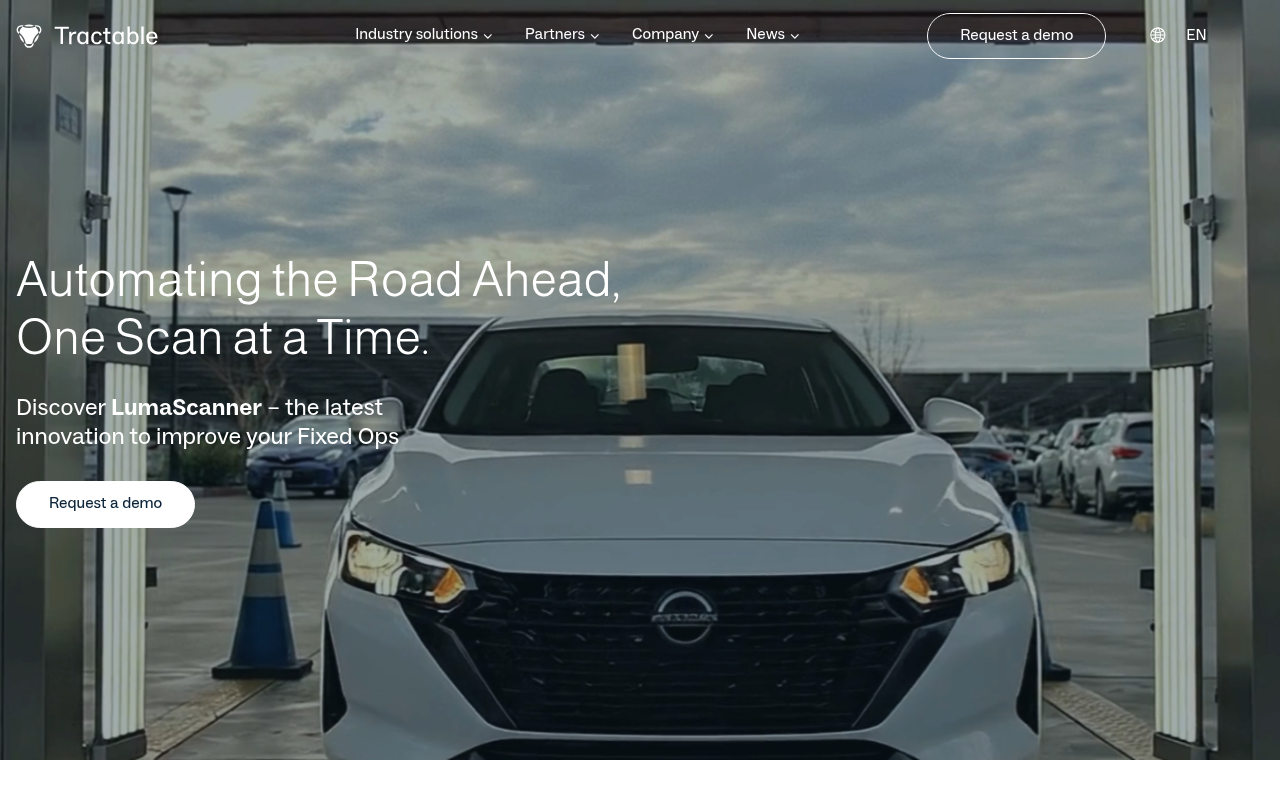Click the outlined Request a demo button in header
1280x800 pixels.
pos(1016,36)
